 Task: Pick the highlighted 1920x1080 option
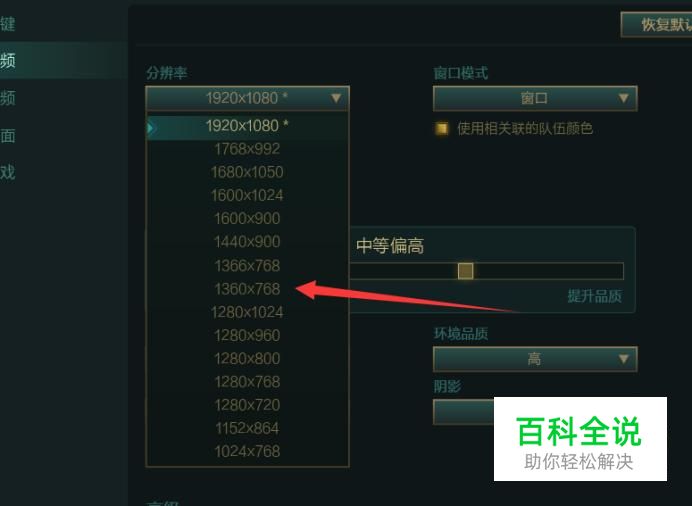point(247,126)
